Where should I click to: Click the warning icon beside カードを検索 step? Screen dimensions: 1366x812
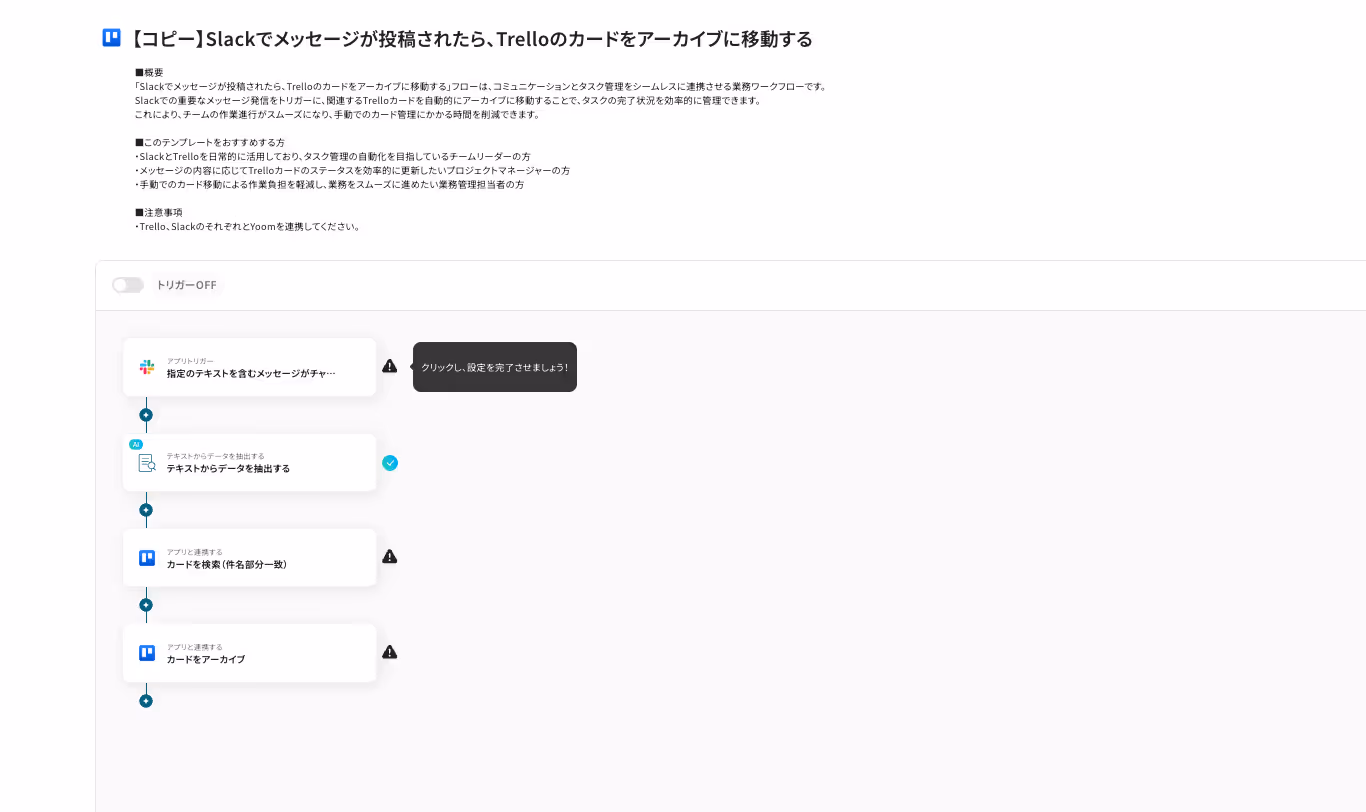[390, 556]
